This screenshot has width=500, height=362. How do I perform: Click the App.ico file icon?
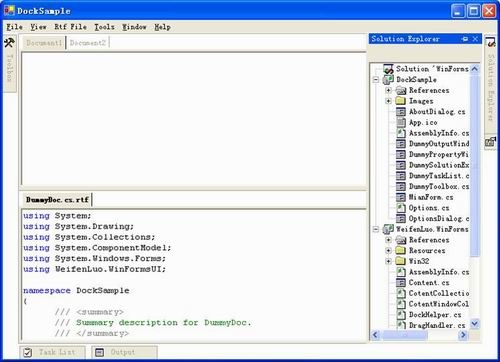tap(401, 122)
